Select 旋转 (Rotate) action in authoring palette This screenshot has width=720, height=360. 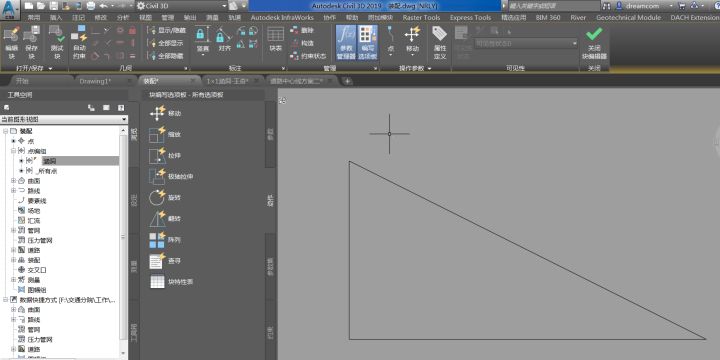point(165,197)
